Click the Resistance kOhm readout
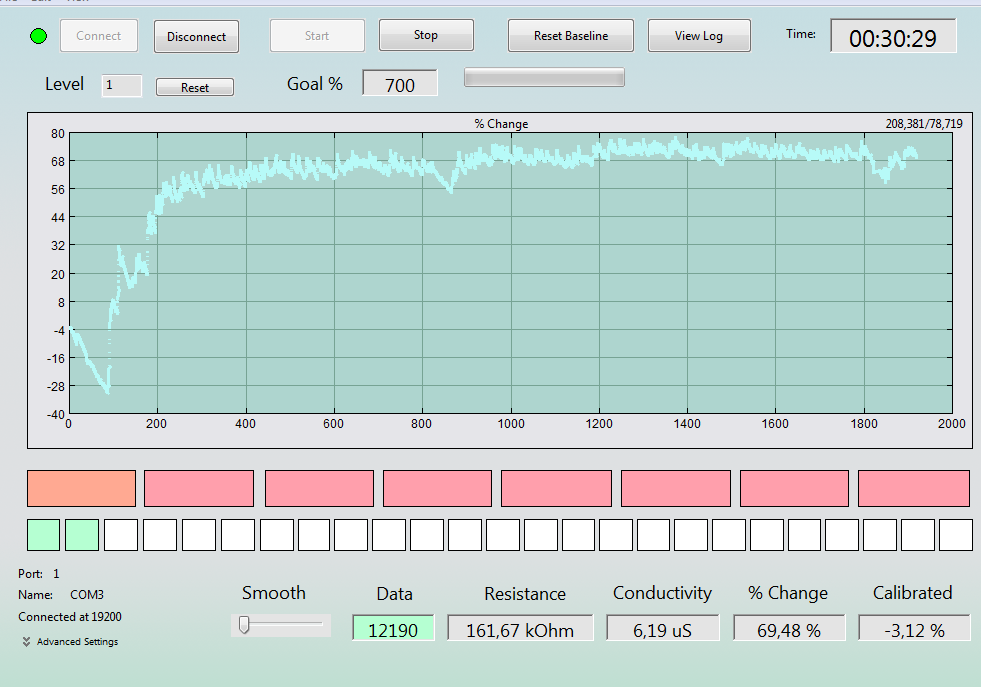Image resolution: width=981 pixels, height=687 pixels. (520, 628)
